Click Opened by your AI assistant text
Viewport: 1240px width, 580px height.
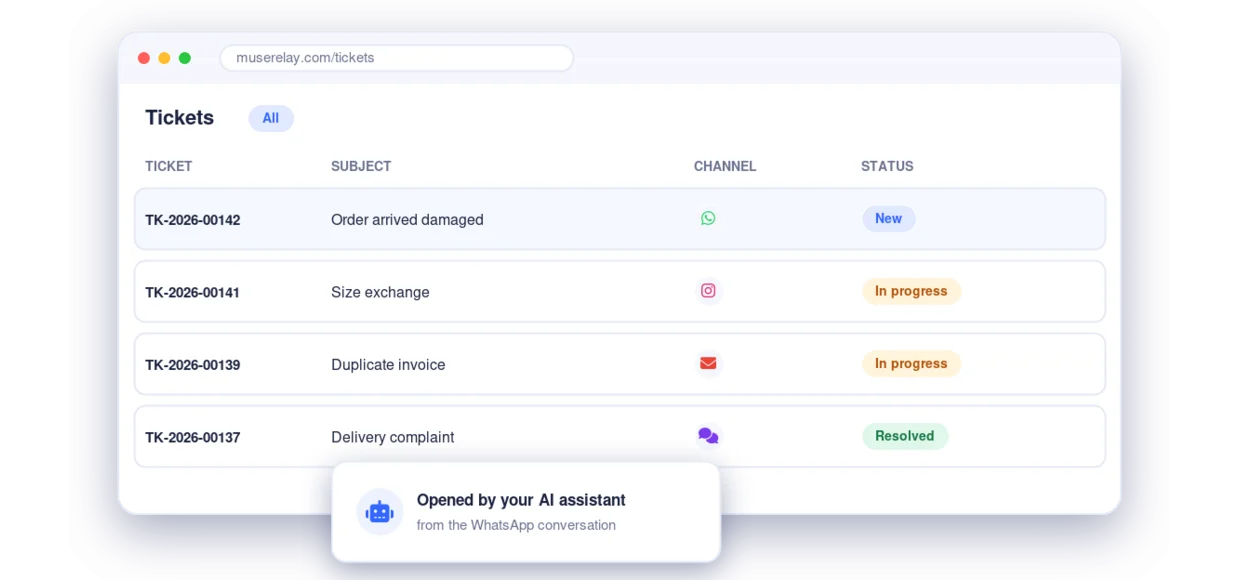pyautogui.click(x=521, y=500)
